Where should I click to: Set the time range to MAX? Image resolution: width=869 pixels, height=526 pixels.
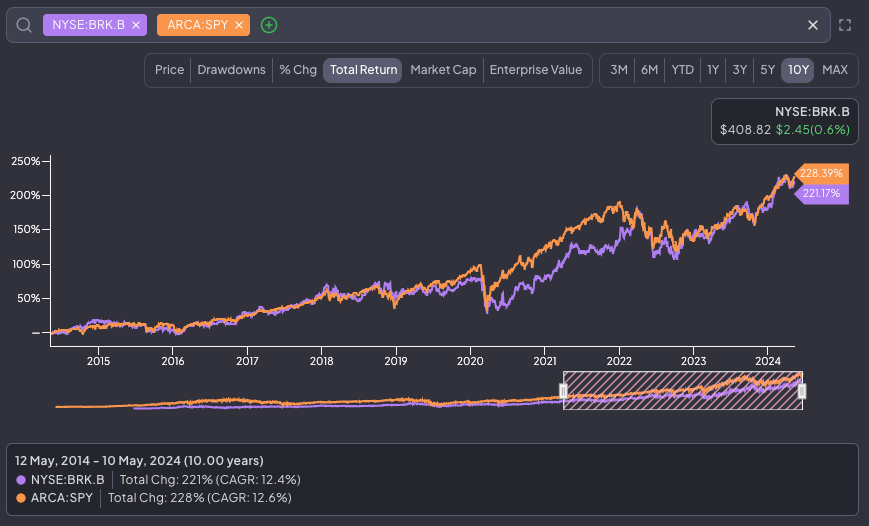[835, 70]
